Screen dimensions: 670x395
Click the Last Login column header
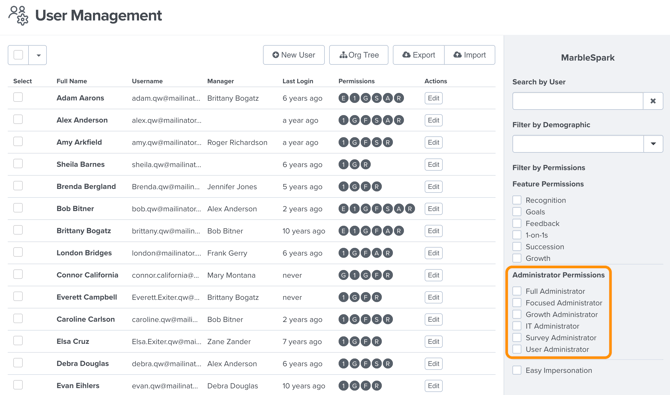pyautogui.click(x=298, y=81)
